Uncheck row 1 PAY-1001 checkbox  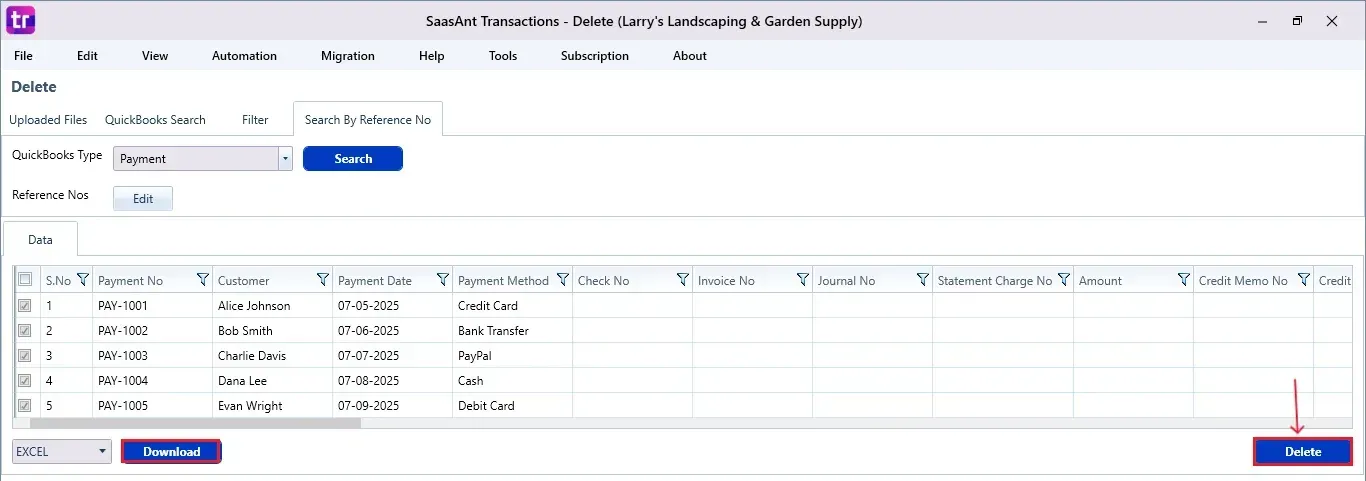(x=25, y=305)
